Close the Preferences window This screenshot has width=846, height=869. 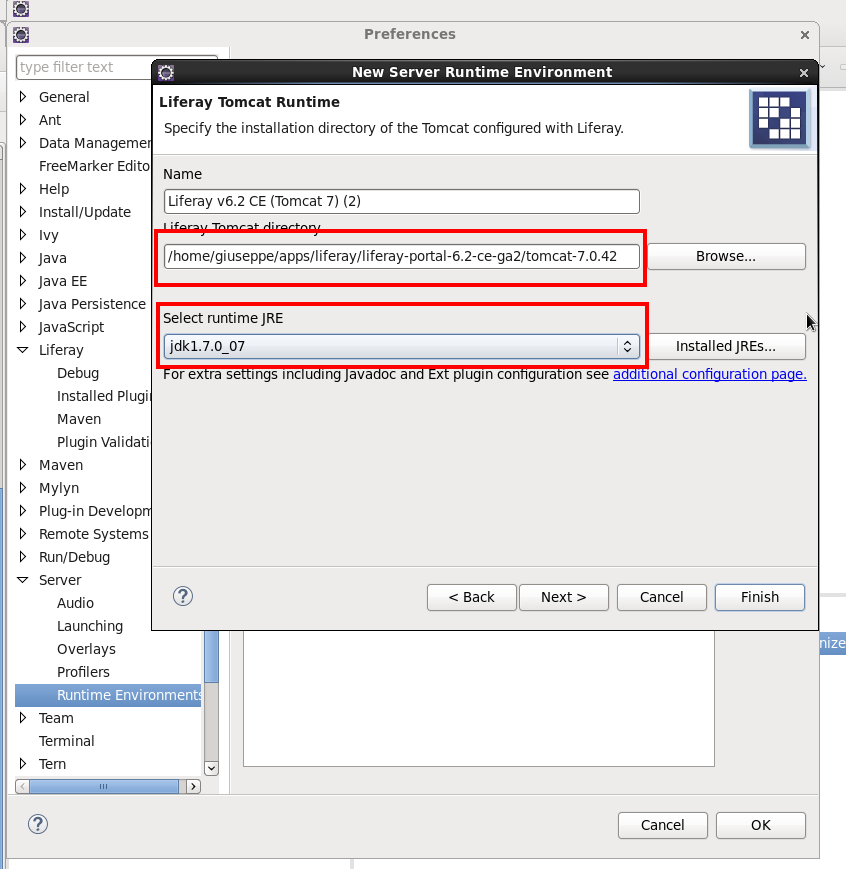point(805,35)
